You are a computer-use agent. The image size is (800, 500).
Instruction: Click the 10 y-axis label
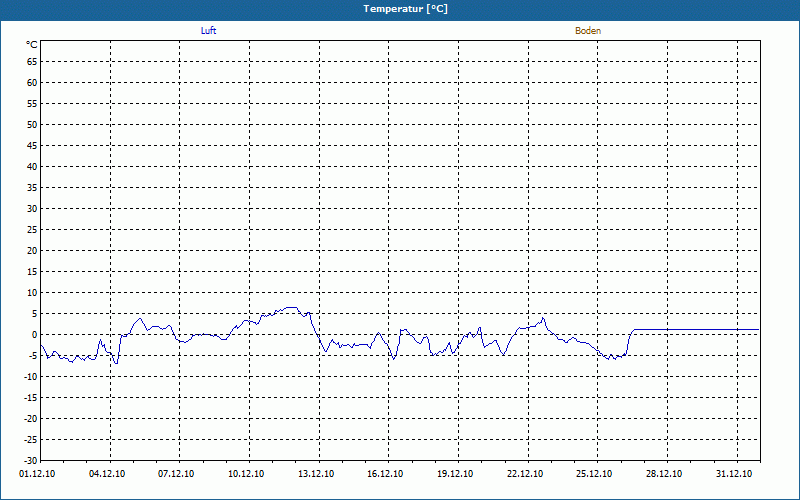[32, 293]
